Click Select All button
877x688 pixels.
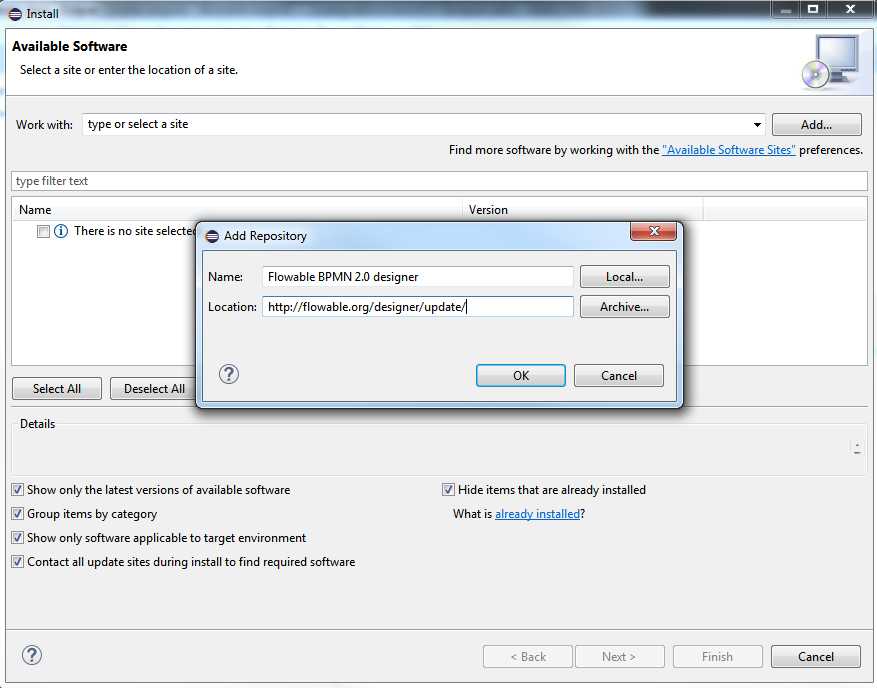pyautogui.click(x=57, y=389)
